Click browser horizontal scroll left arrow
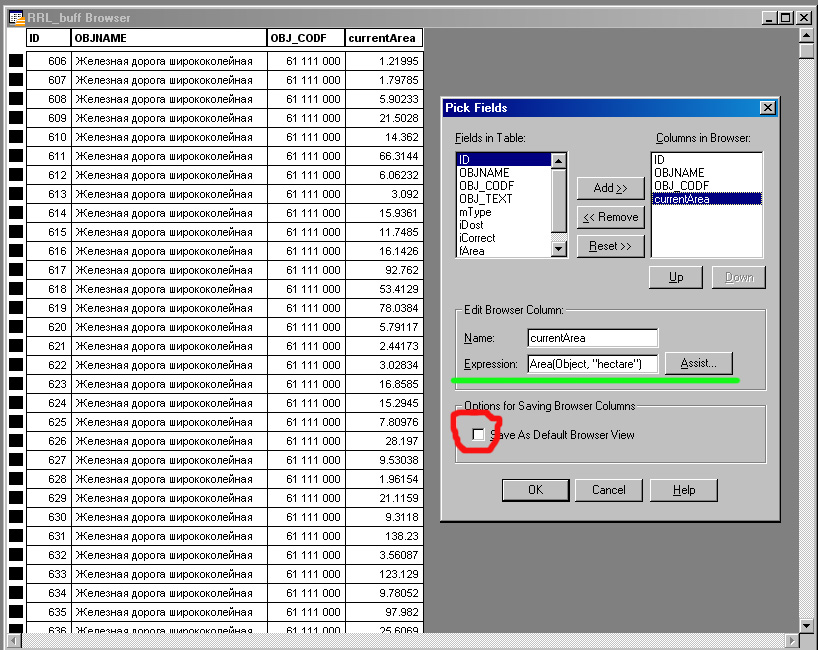 14,641
